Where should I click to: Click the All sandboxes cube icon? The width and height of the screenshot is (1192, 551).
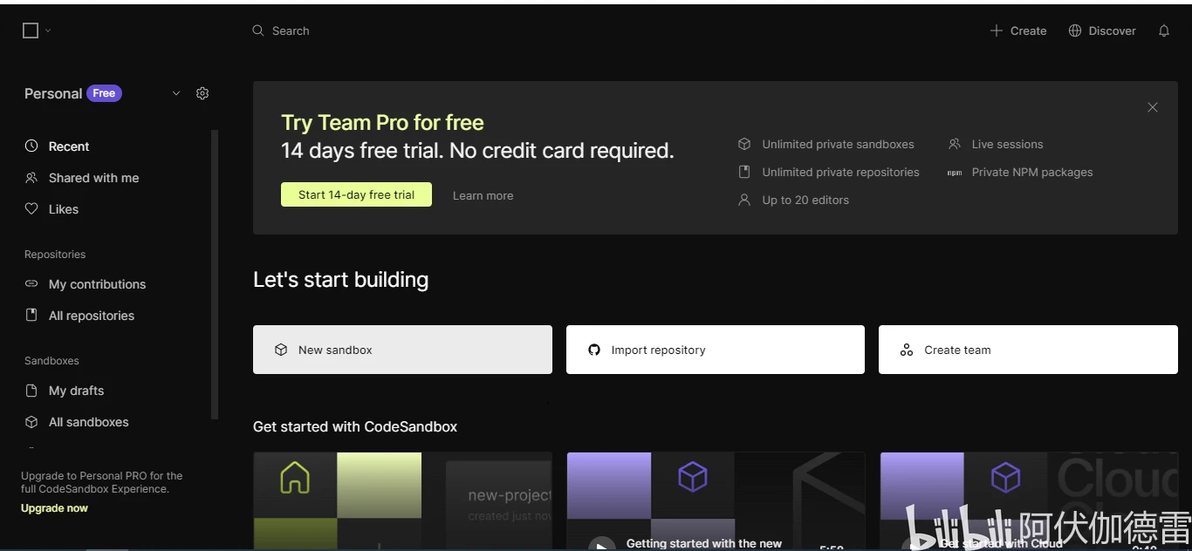31,422
